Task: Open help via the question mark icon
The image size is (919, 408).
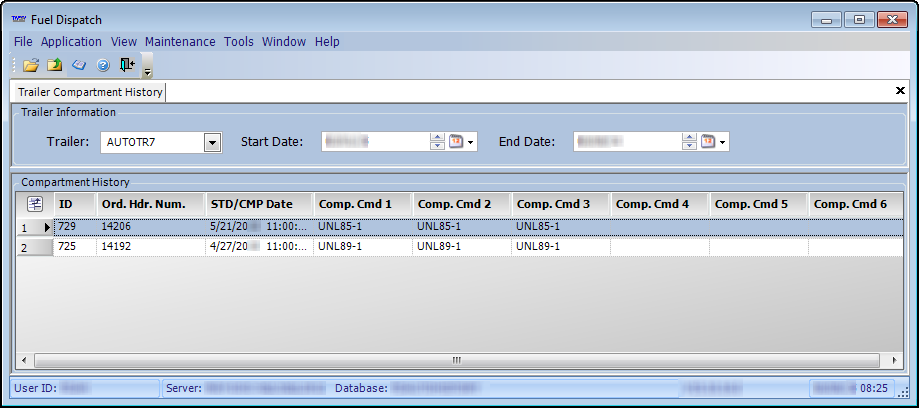Action: [x=103, y=65]
